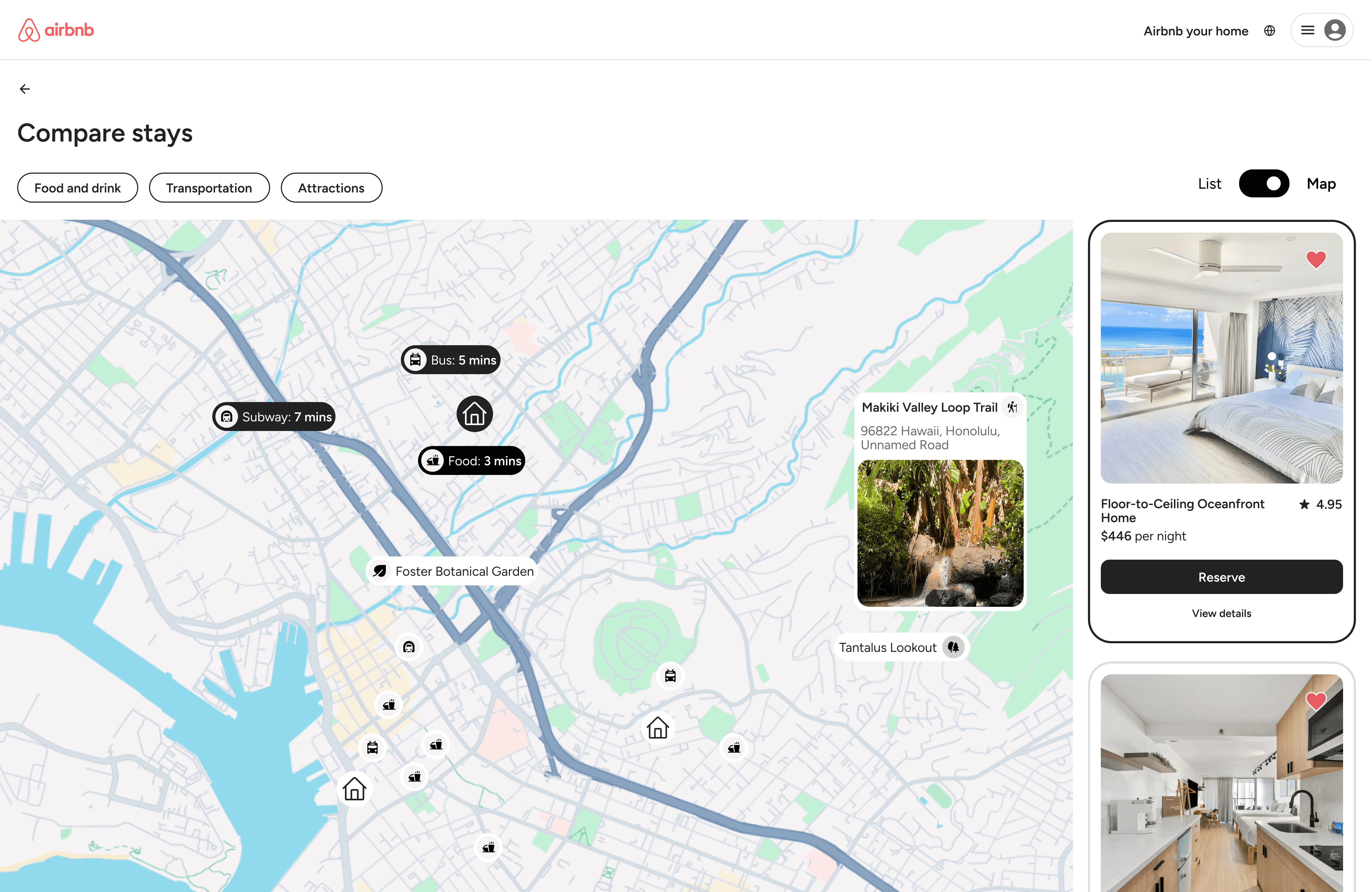Select Attractions filter chip

(x=331, y=188)
